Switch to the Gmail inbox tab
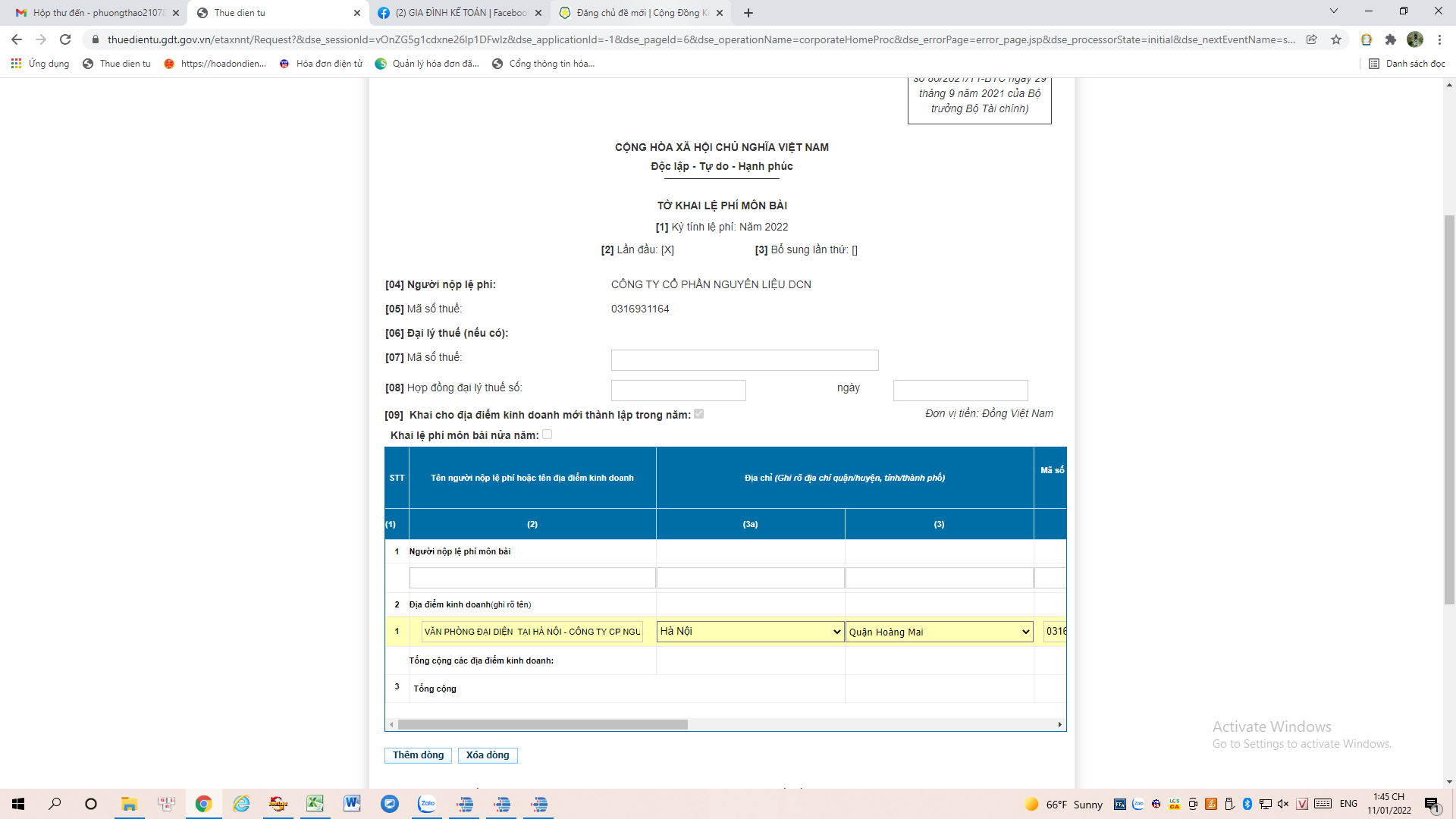Image resolution: width=1456 pixels, height=819 pixels. 97,13
